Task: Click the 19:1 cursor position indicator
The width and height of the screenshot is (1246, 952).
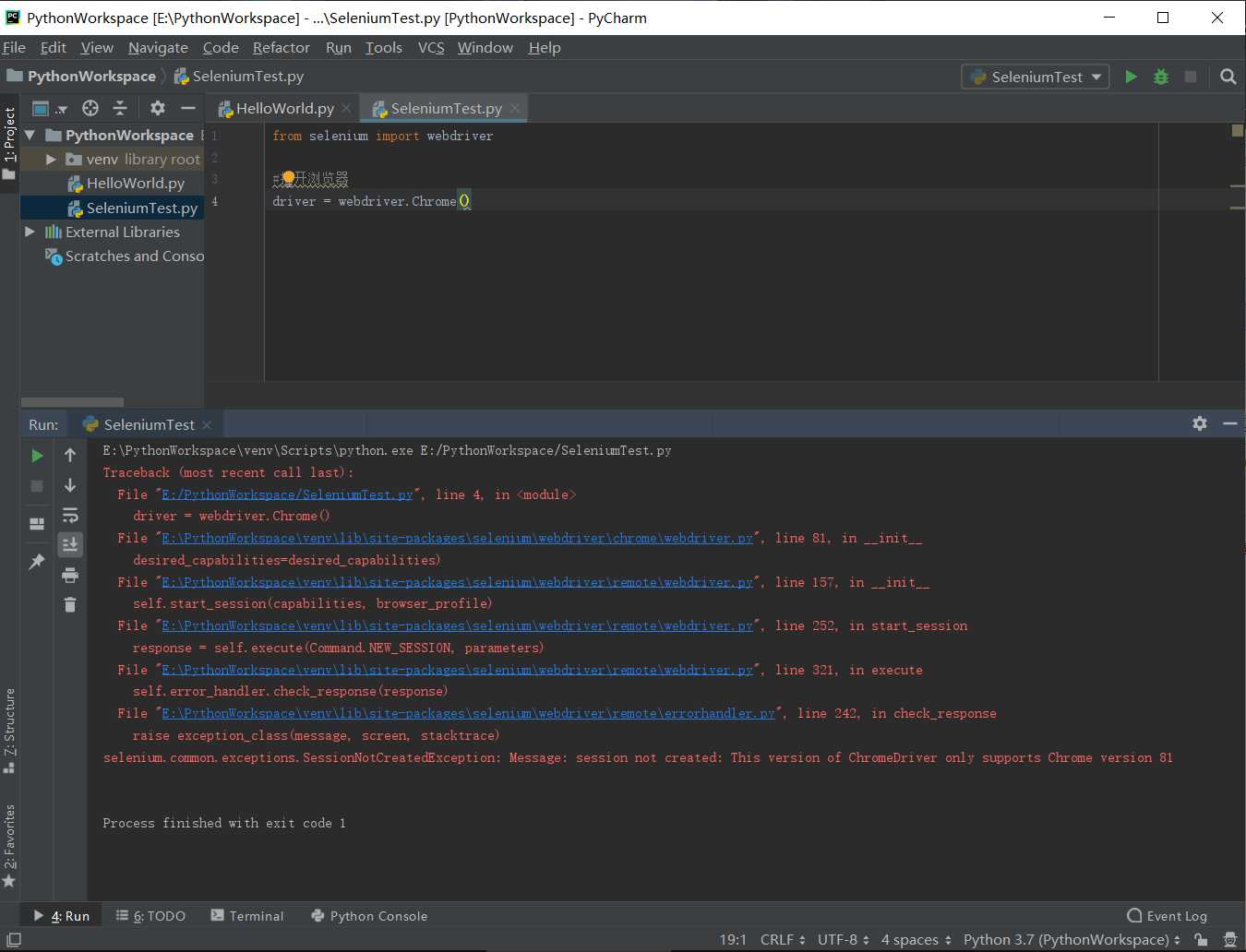Action: tap(733, 940)
